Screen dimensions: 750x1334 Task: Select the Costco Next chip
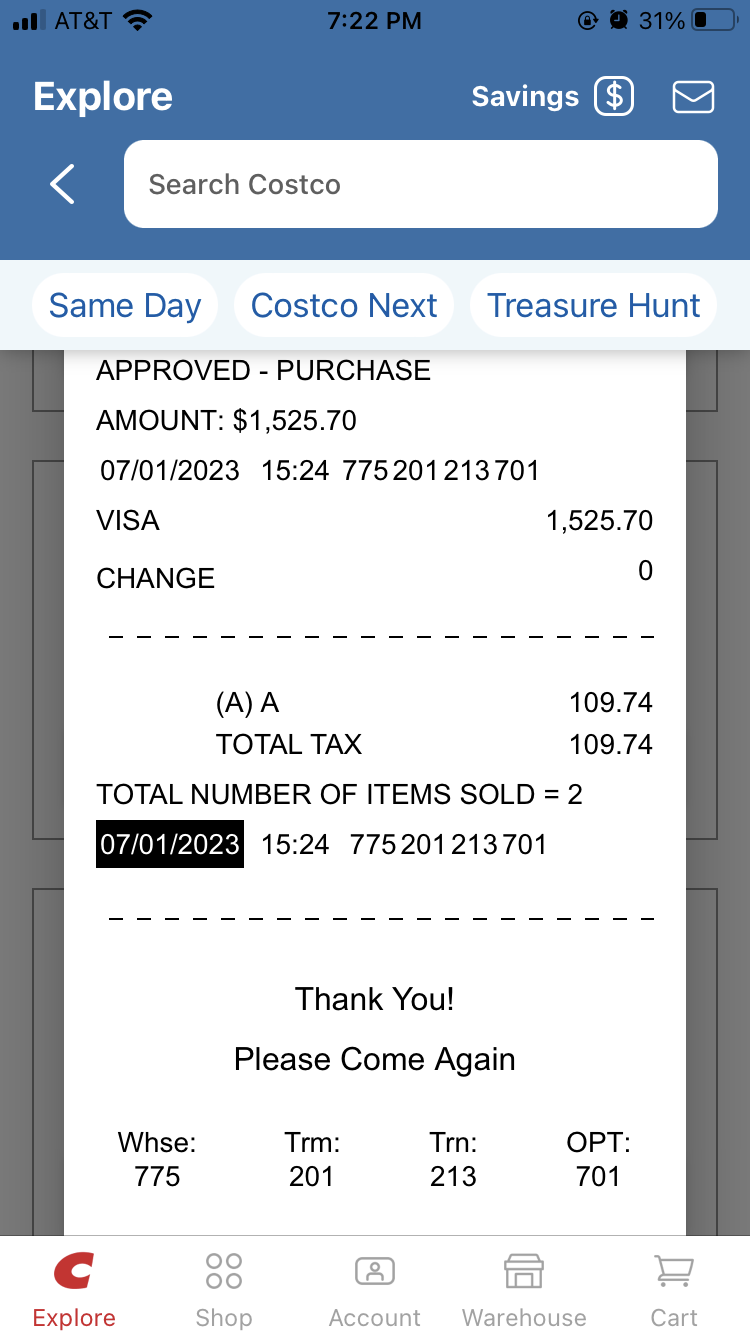pos(344,306)
